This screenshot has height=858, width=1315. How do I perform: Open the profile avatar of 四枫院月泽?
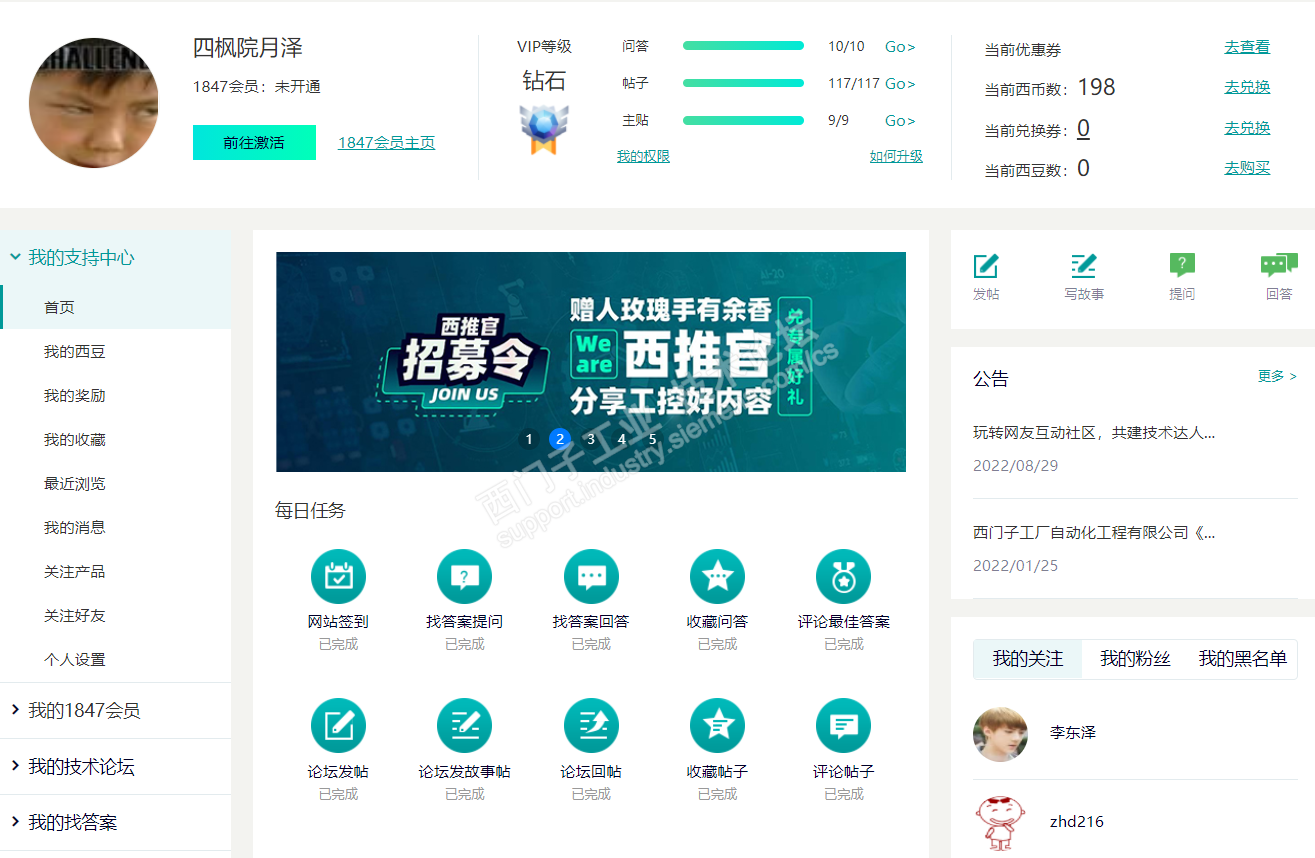pos(93,103)
